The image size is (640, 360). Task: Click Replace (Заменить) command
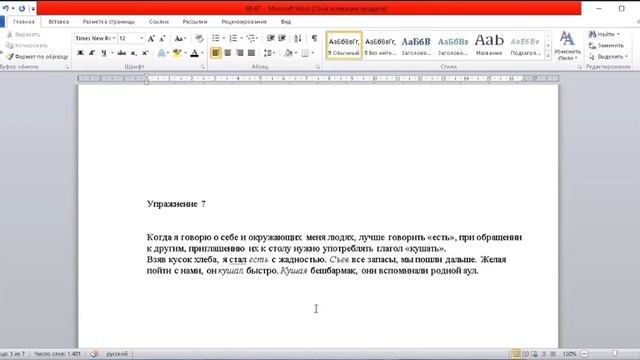pos(606,45)
